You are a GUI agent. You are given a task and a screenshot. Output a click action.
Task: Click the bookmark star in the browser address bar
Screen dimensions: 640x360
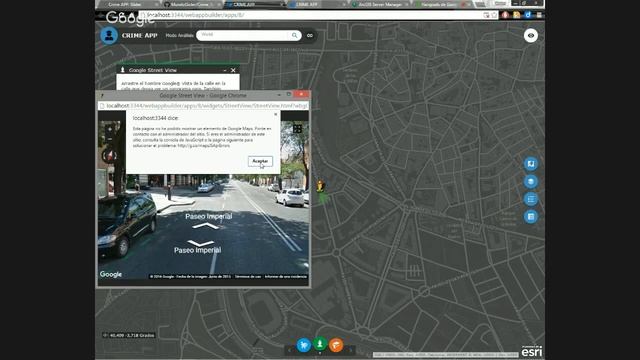point(494,15)
